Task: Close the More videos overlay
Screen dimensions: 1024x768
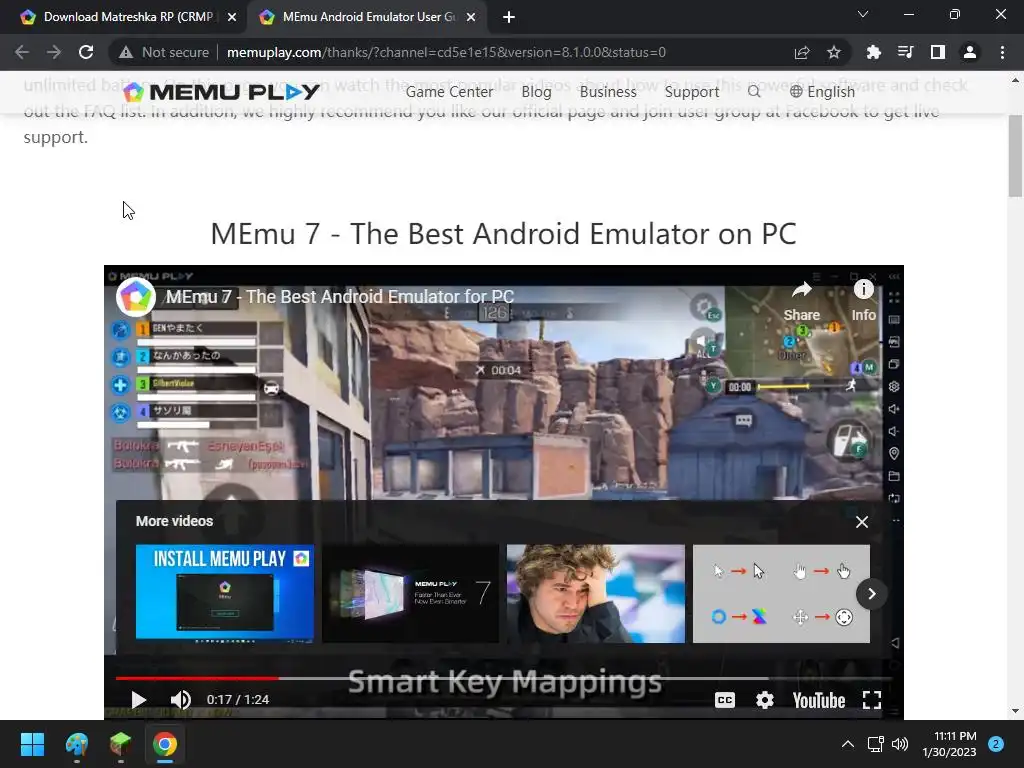Action: [x=862, y=522]
